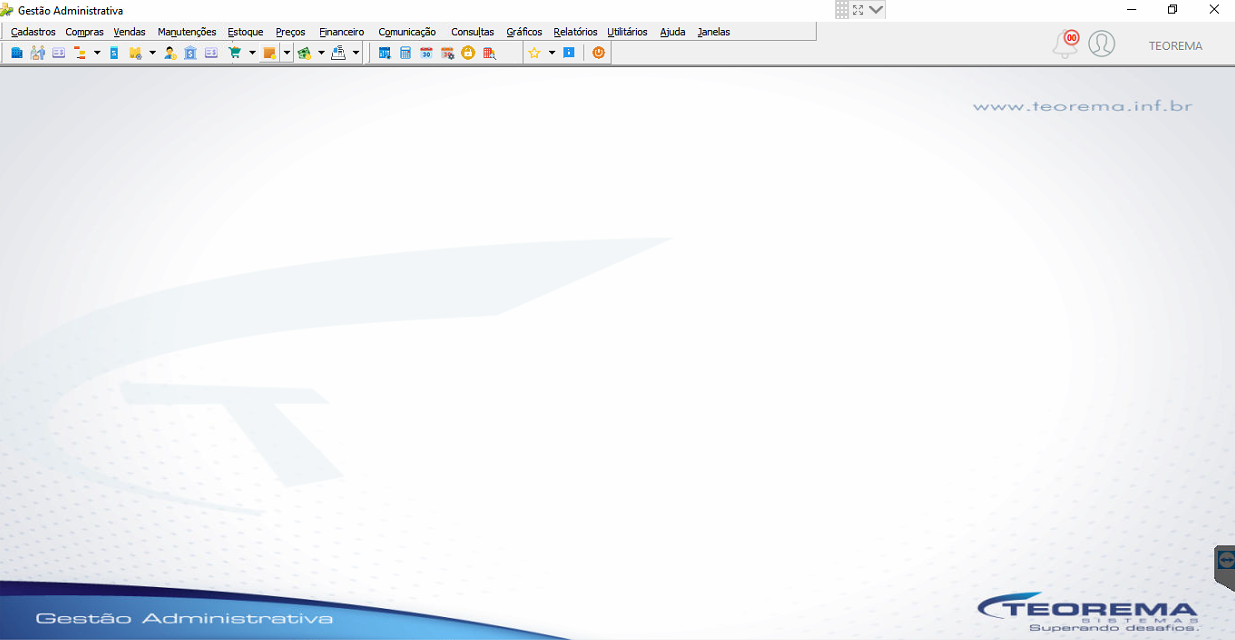This screenshot has width=1235, height=640.
Task: Click the blue info square icon
Action: (x=569, y=53)
